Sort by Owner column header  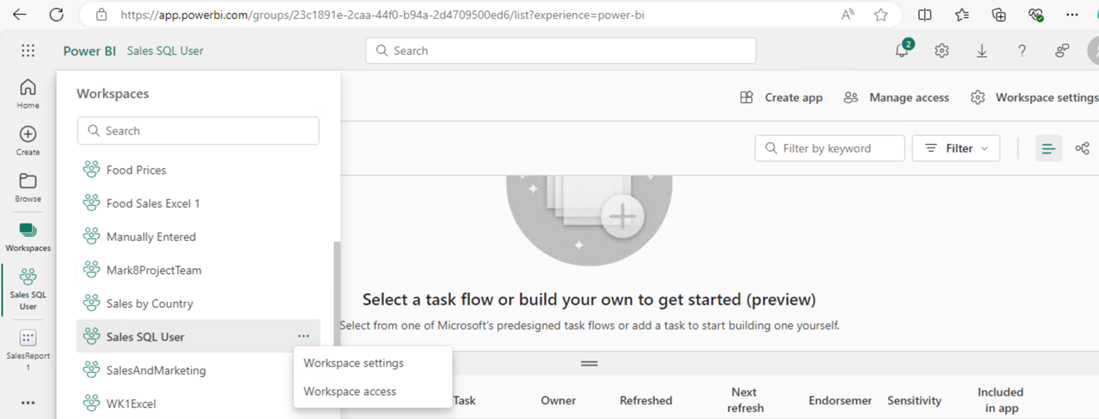558,401
